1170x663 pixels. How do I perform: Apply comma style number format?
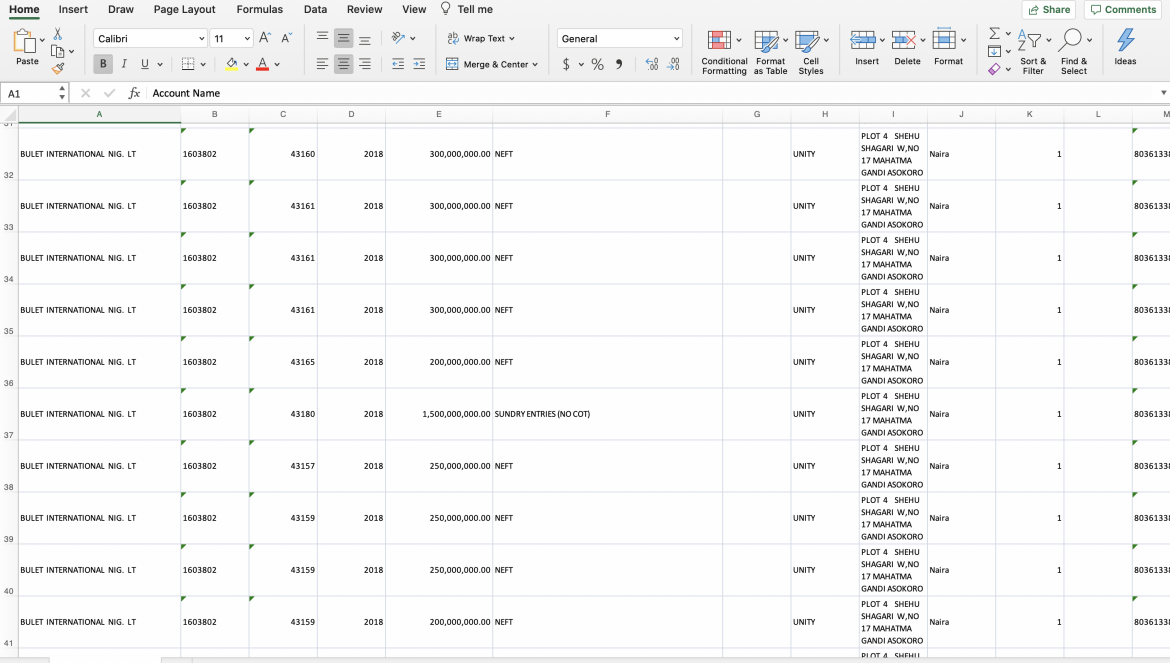tap(619, 64)
